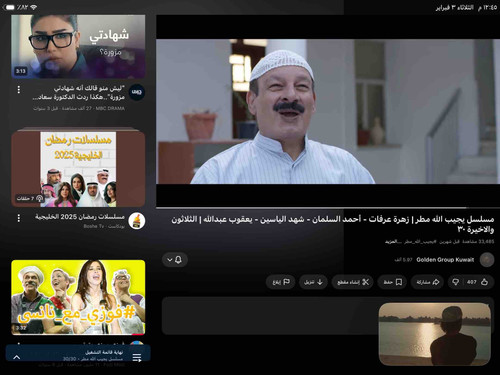Tap the main video player area
Image resolution: width=500 pixels, height=375 pixels.
point(328,111)
